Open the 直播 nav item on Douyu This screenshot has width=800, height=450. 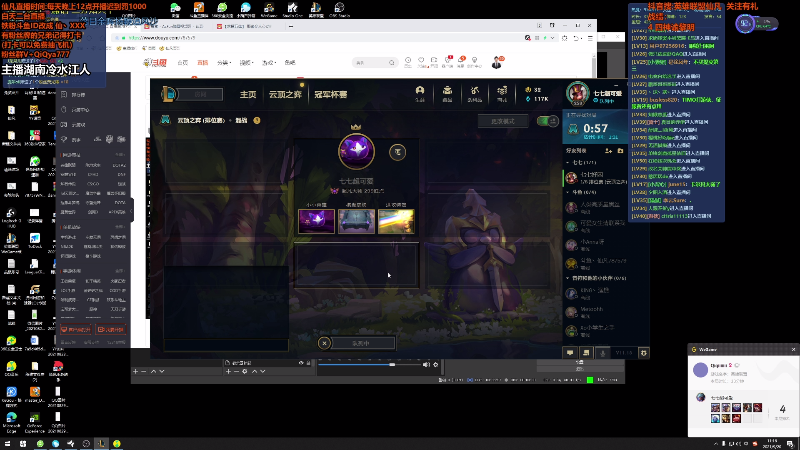click(x=203, y=63)
